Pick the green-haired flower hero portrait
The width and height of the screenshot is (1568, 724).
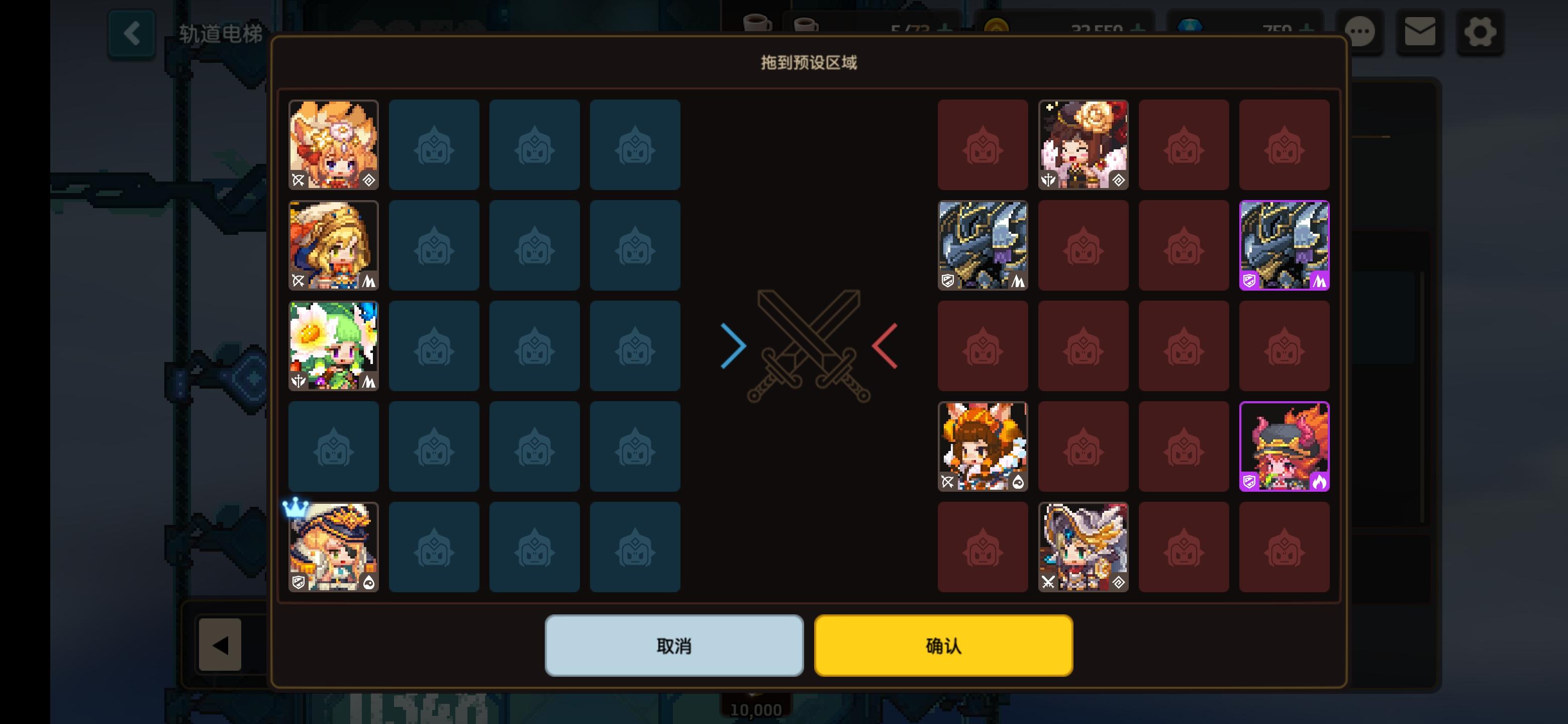coord(334,346)
